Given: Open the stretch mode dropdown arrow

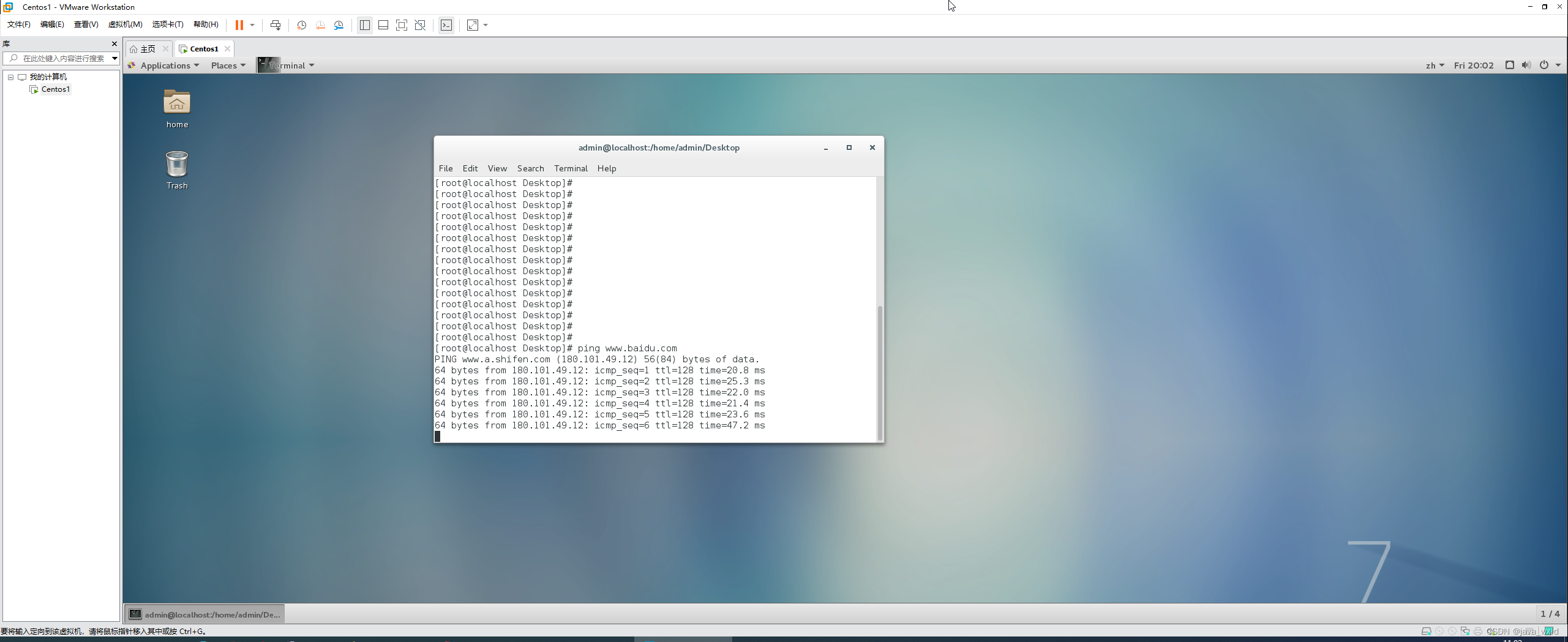Looking at the screenshot, I should tap(486, 25).
